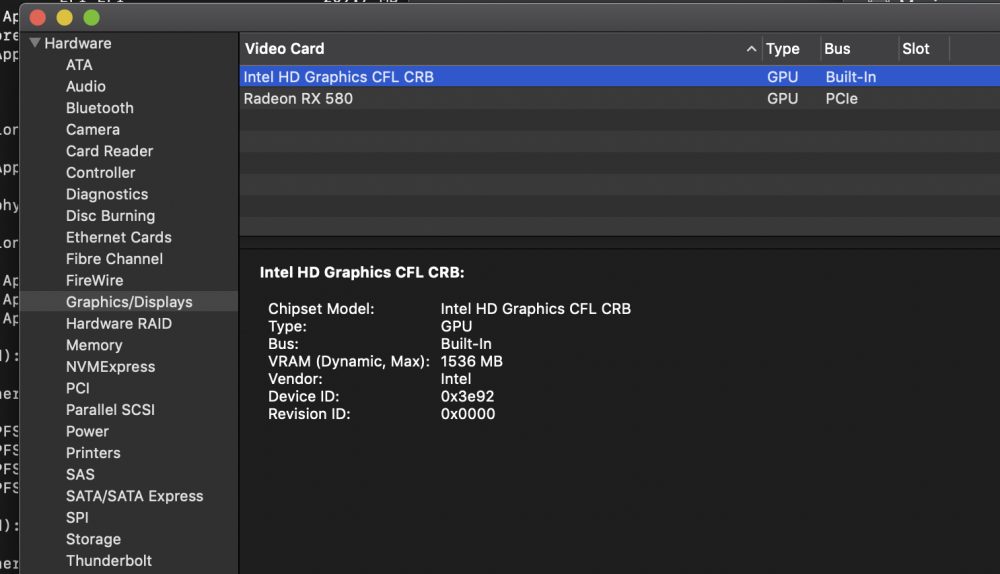
Task: Select Fibre Channel in the sidebar
Action: (114, 259)
